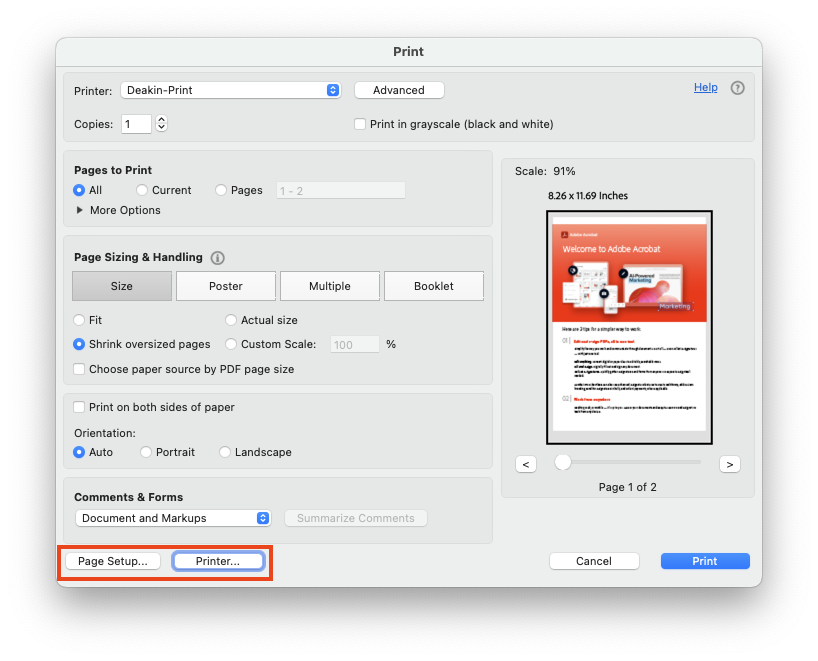Go to next preview page arrow

729,463
